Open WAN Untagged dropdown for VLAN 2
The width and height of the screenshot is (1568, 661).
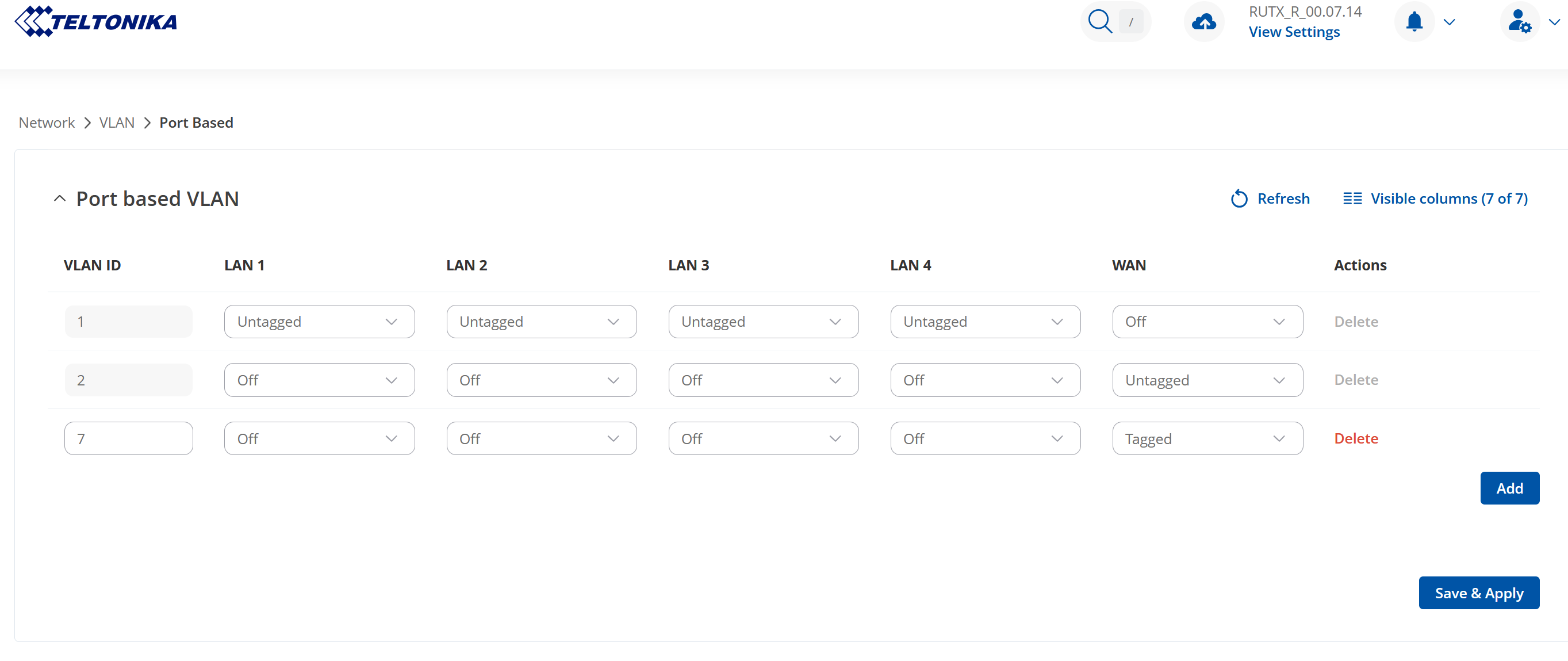(1207, 380)
